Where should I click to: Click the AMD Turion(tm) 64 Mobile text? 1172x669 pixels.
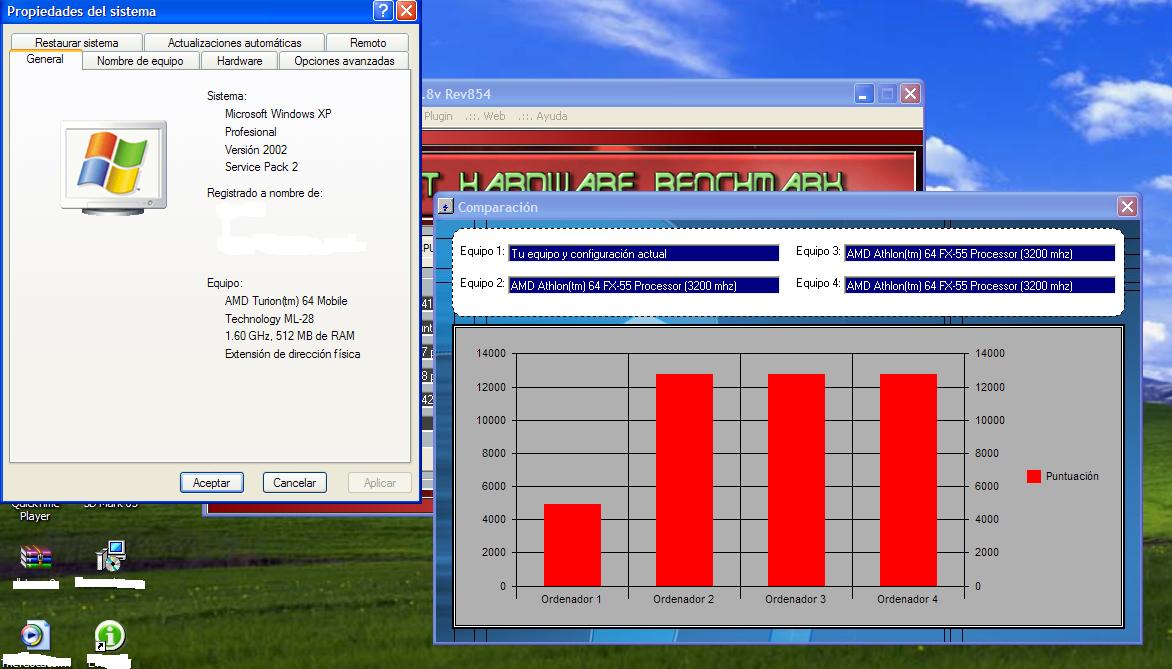(x=286, y=300)
